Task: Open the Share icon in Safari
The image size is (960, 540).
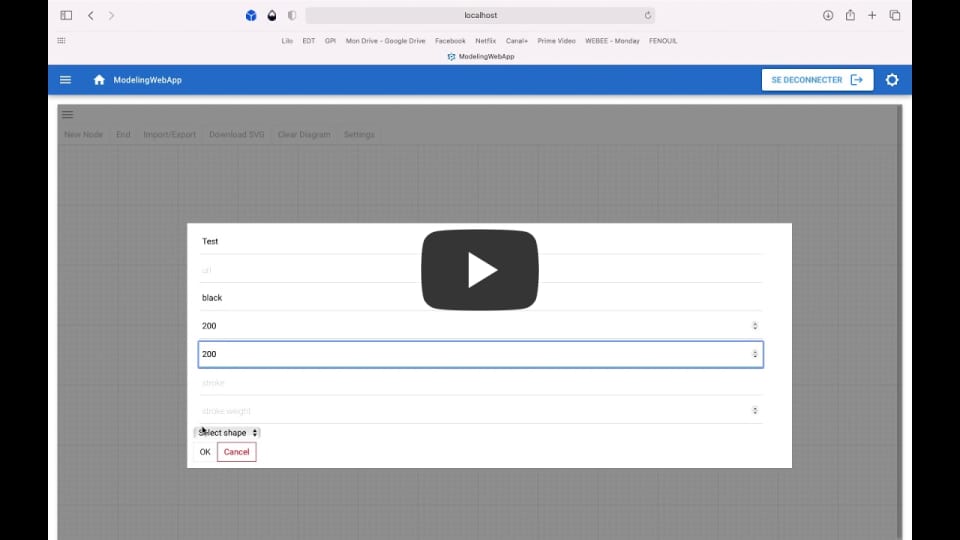Action: coord(850,15)
